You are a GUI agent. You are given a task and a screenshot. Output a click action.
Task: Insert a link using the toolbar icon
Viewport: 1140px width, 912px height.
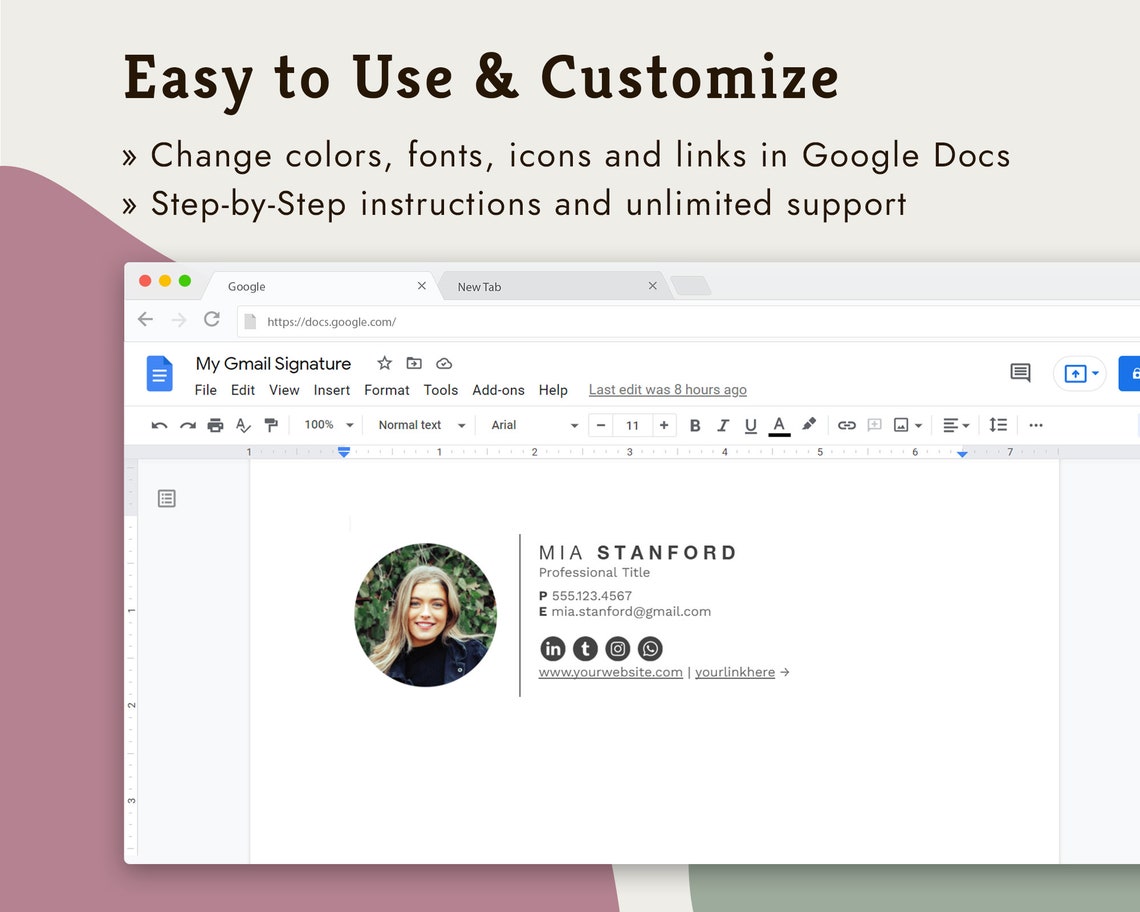coord(846,425)
